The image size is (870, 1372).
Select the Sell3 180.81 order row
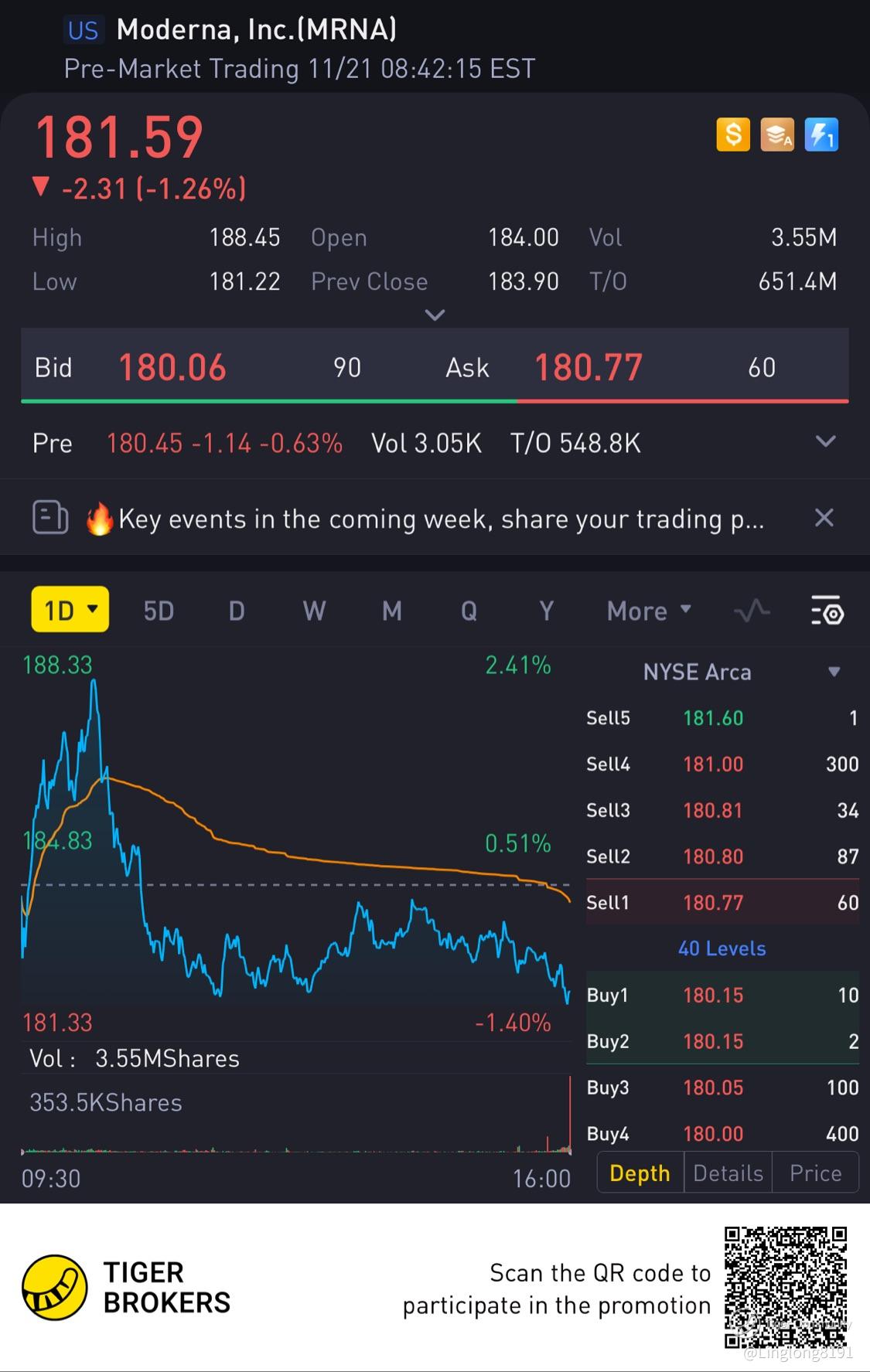coord(722,811)
